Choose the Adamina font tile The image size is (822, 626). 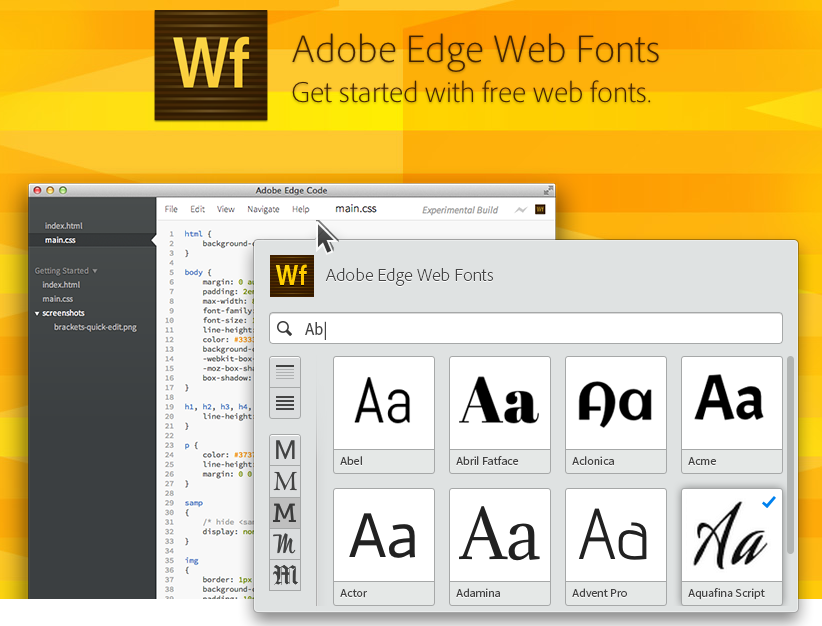tap(500, 547)
